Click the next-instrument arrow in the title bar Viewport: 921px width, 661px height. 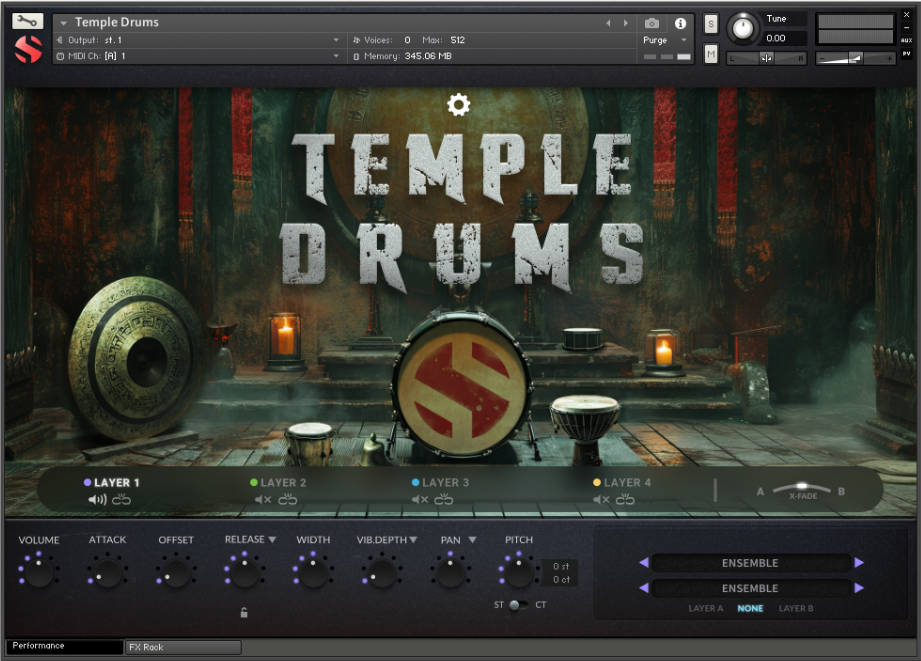[626, 21]
